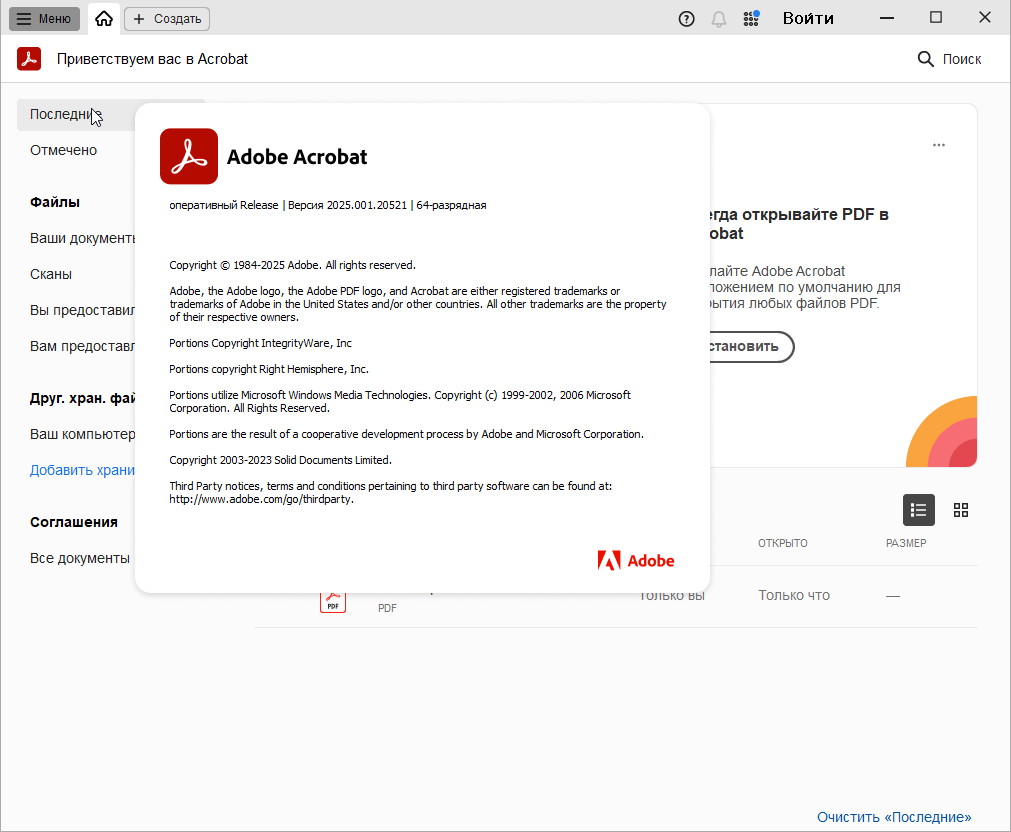
Task: Open the Меню hamburger button
Action: (x=44, y=19)
